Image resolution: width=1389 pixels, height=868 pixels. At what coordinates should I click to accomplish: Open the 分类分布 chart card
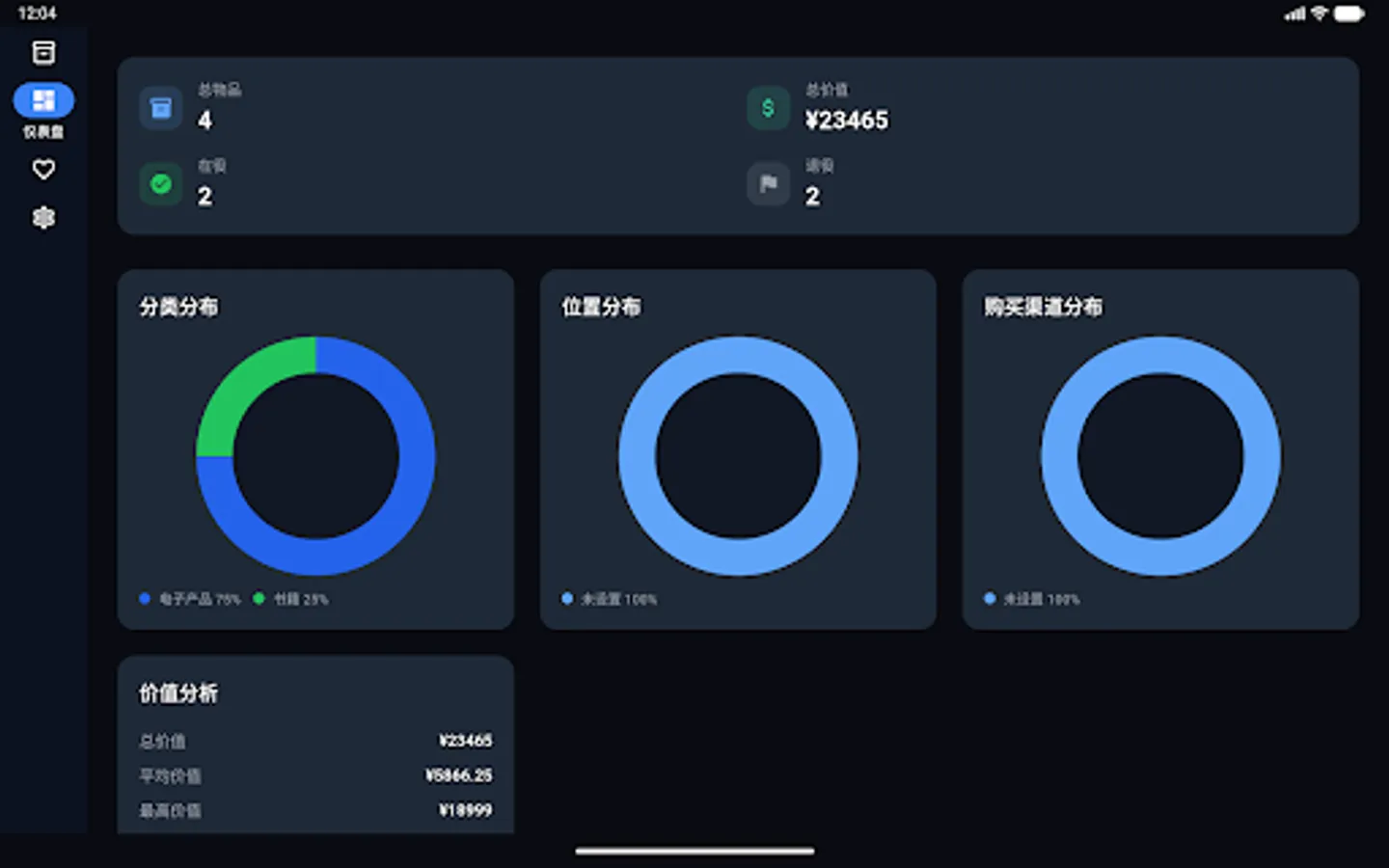point(178,307)
